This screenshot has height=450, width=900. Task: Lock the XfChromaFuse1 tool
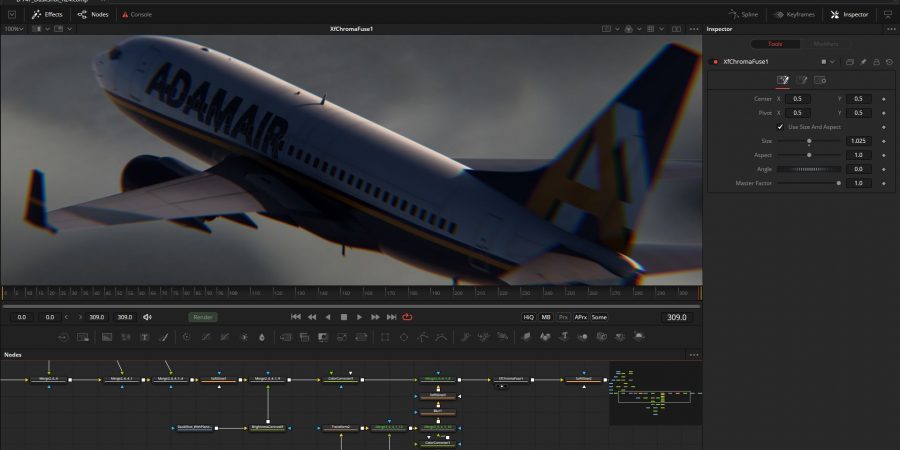pos(876,61)
